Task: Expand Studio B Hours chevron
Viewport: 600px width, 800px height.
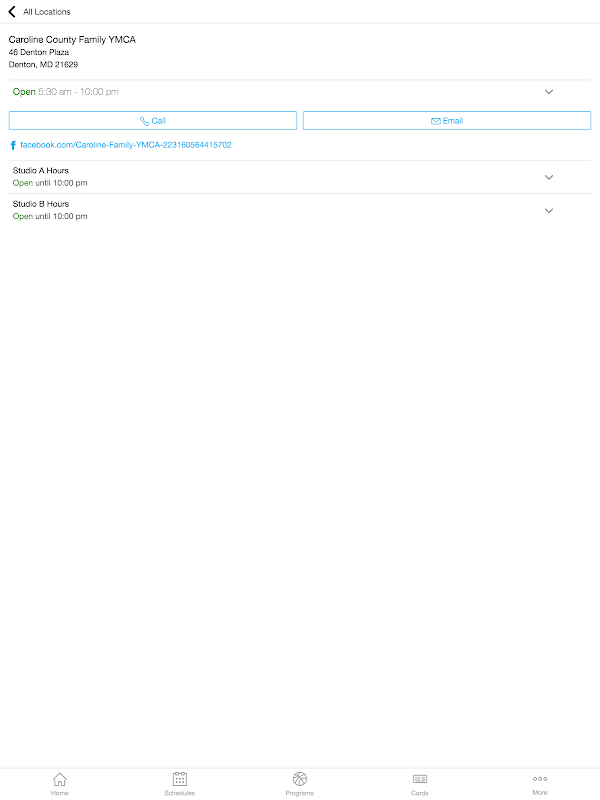Action: (x=549, y=211)
